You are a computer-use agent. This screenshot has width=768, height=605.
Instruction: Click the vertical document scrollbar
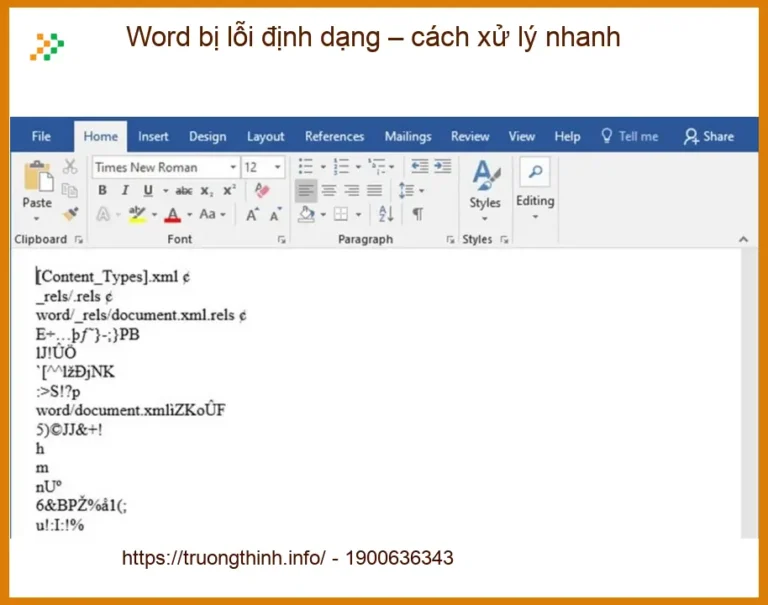point(749,392)
